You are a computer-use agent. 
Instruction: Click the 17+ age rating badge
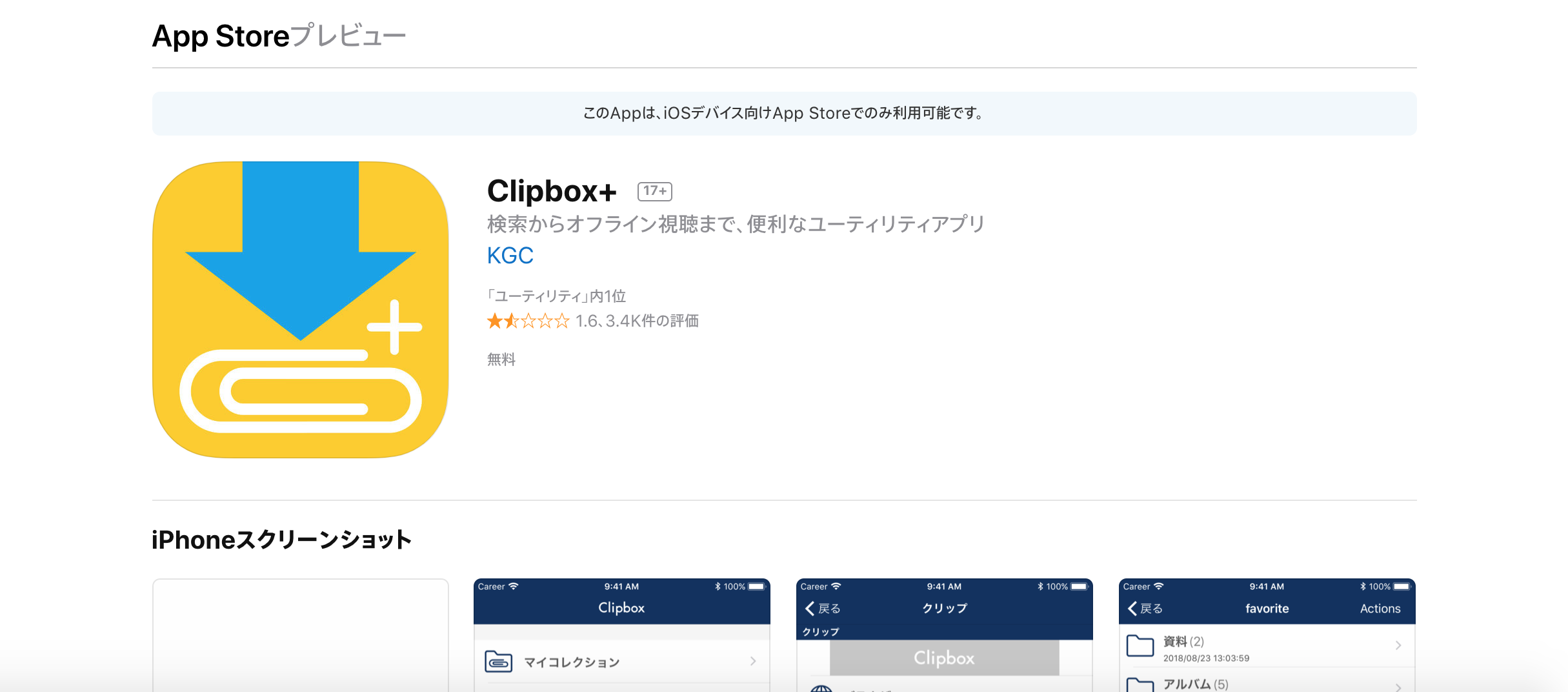click(655, 191)
